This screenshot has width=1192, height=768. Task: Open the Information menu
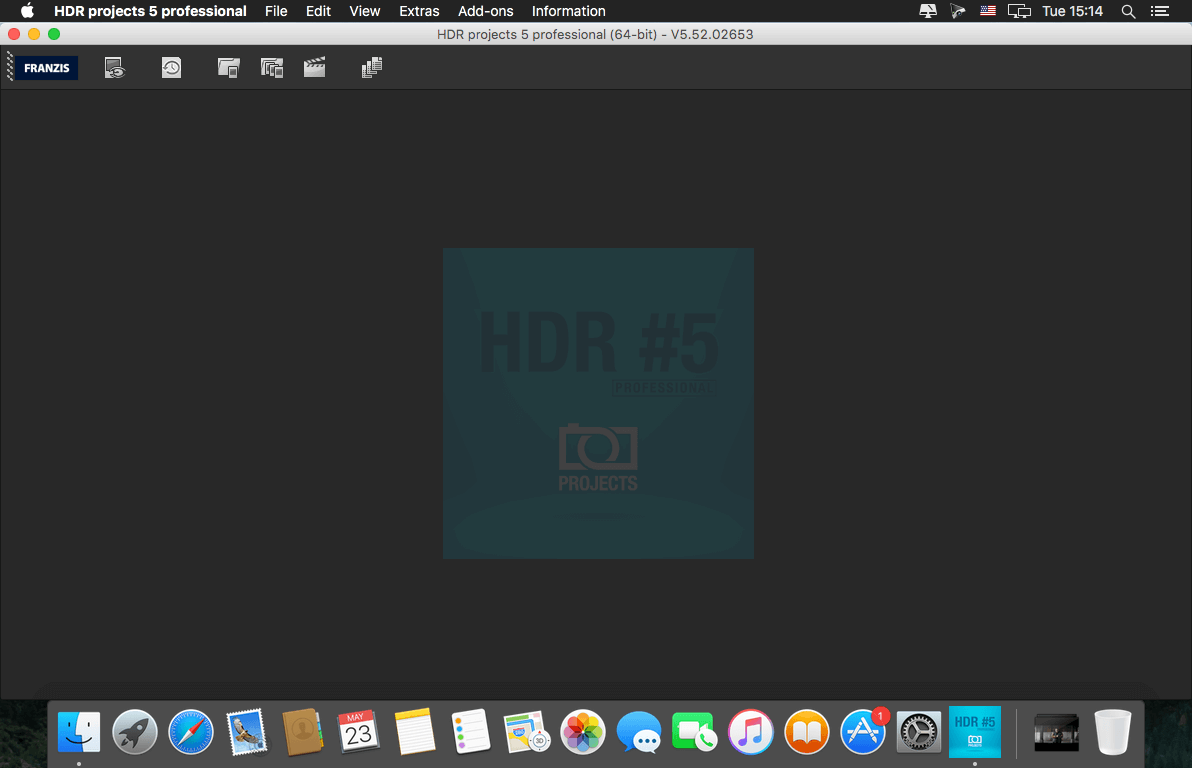(x=569, y=11)
